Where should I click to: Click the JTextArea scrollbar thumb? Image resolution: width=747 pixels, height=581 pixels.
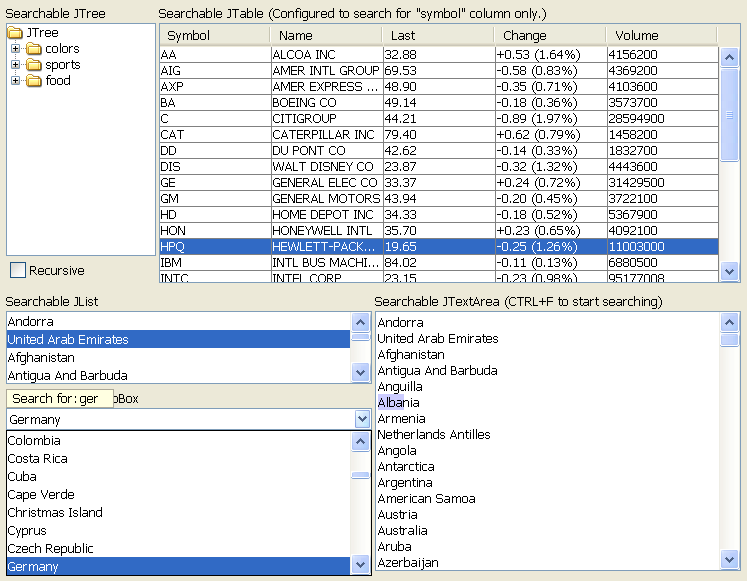click(x=729, y=340)
